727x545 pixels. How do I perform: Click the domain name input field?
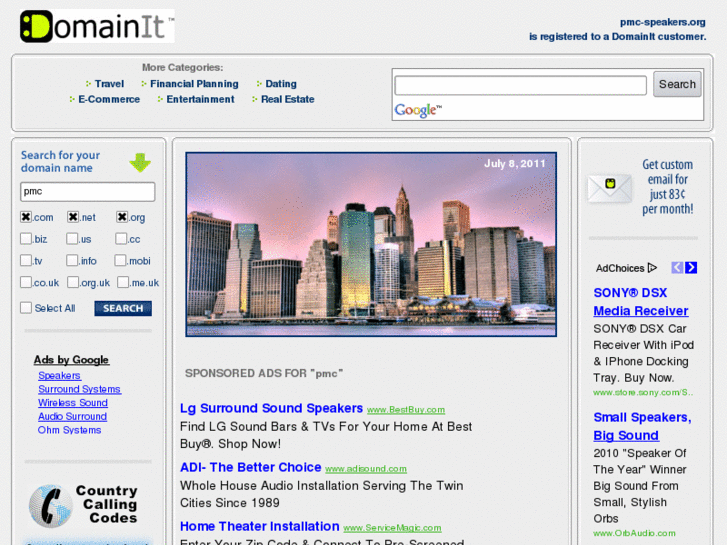(x=88, y=191)
